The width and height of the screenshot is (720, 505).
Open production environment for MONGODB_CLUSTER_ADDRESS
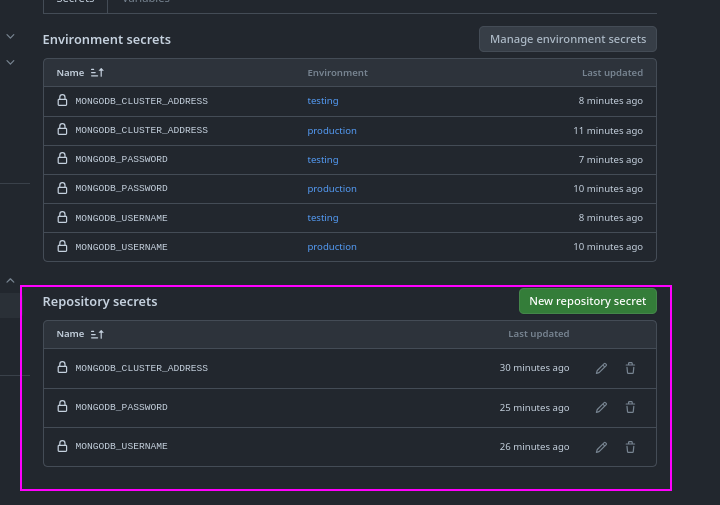pos(331,130)
